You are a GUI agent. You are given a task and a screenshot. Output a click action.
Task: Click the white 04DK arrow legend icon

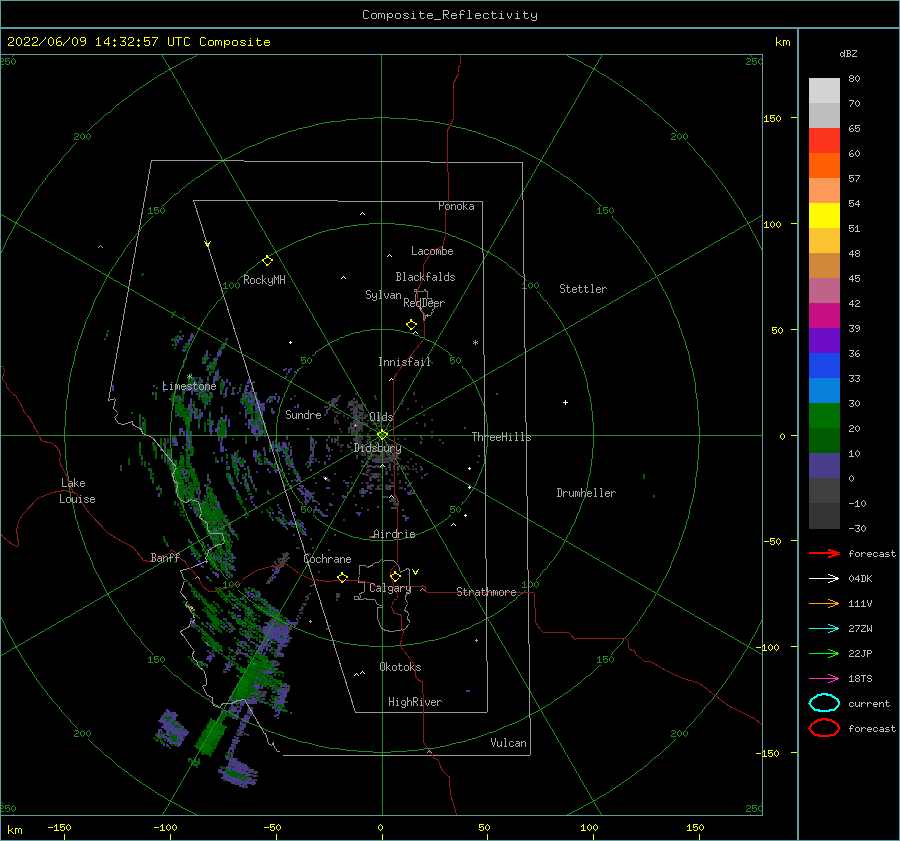tap(824, 579)
